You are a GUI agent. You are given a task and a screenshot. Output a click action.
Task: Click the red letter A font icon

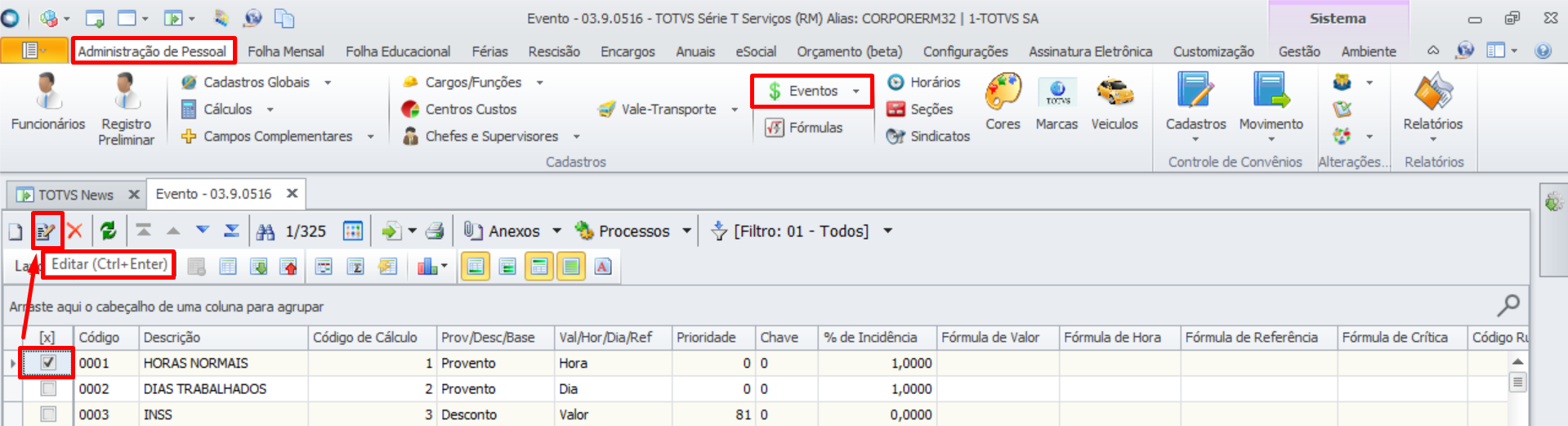603,267
